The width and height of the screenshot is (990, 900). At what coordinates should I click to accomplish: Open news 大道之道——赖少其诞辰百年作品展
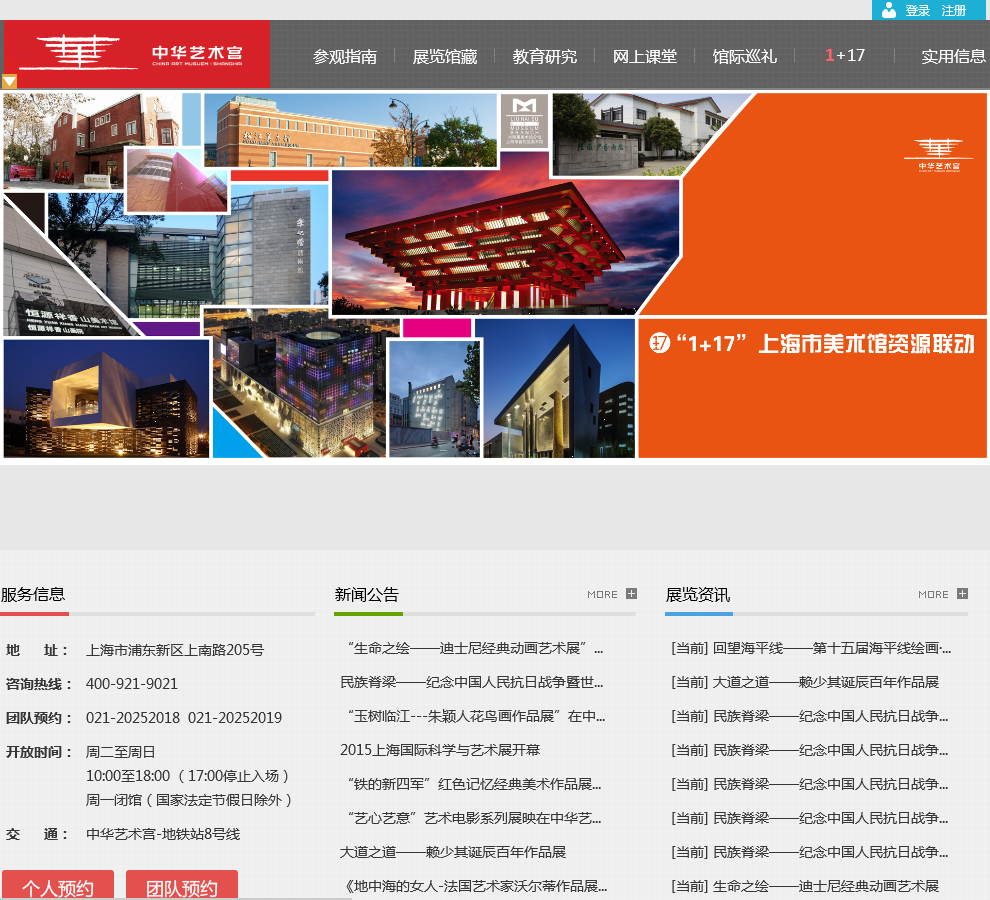453,853
